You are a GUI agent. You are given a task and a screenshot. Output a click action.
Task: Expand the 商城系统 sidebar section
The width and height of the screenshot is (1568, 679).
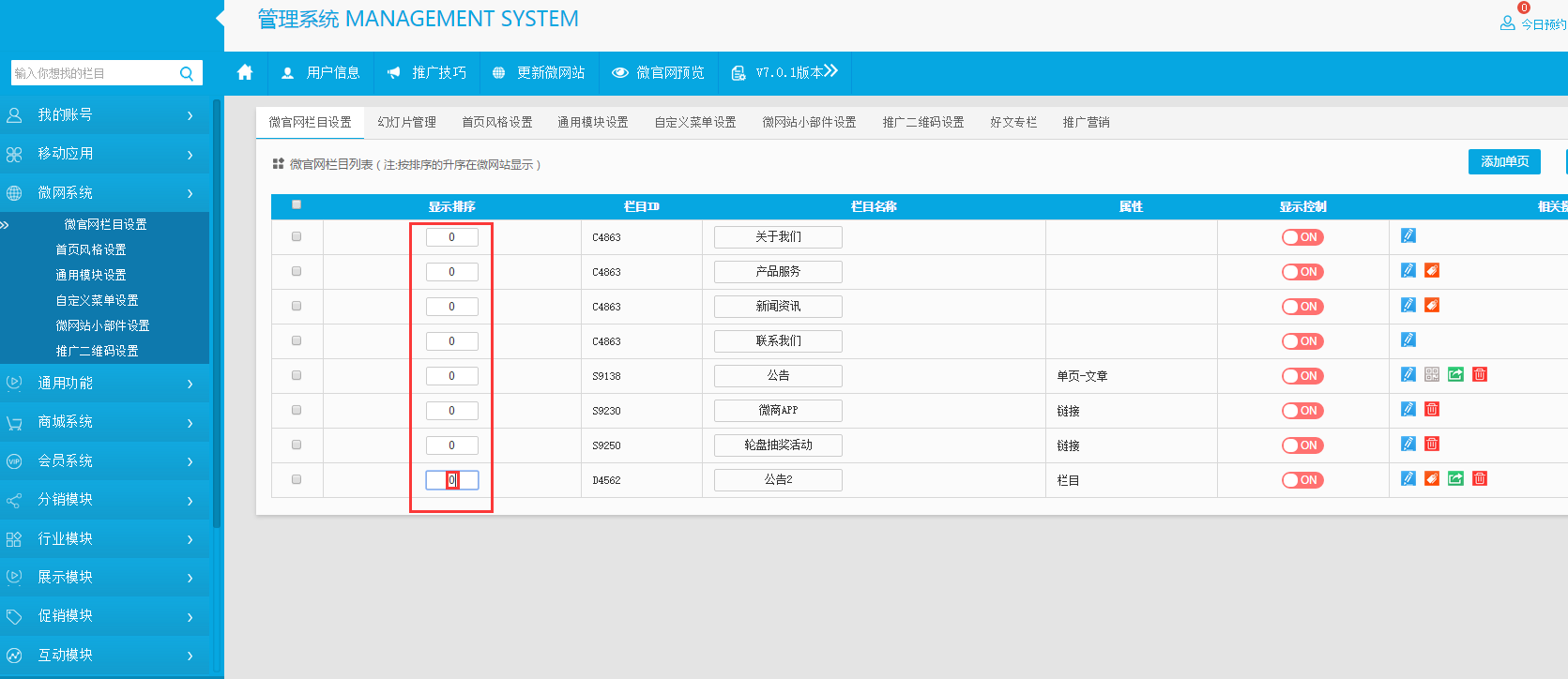click(x=105, y=422)
